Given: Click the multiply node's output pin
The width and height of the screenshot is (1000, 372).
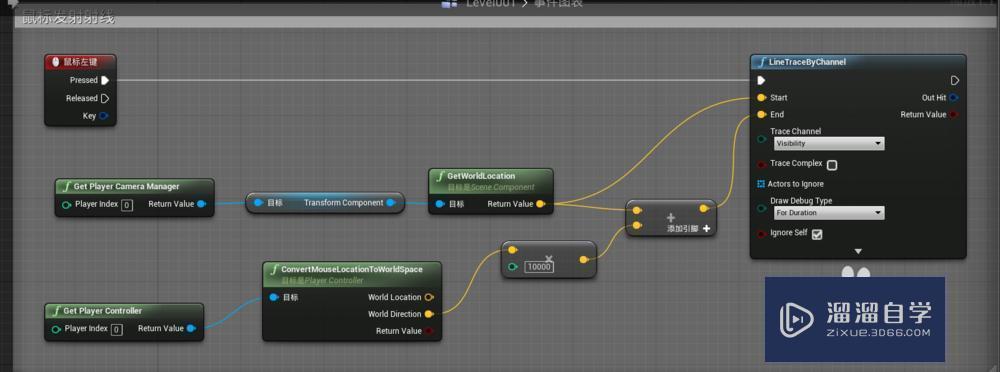Looking at the screenshot, I should tap(584, 260).
